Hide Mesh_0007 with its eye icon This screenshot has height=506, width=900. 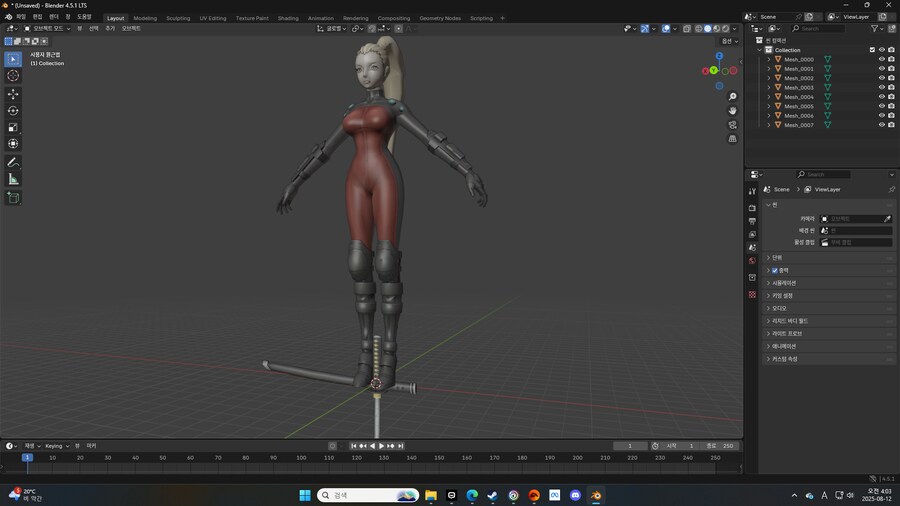[x=882, y=124]
